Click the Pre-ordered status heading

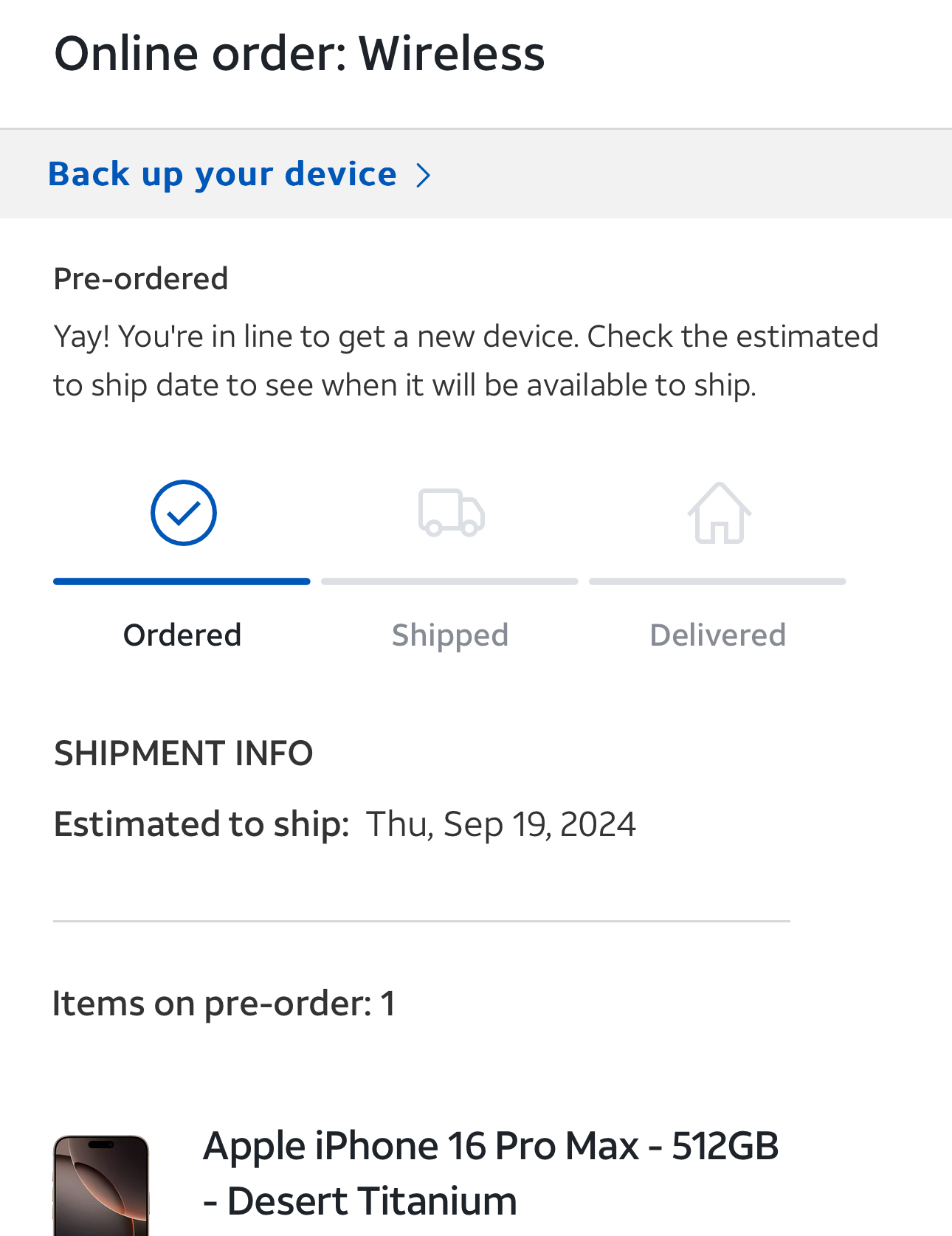141,279
